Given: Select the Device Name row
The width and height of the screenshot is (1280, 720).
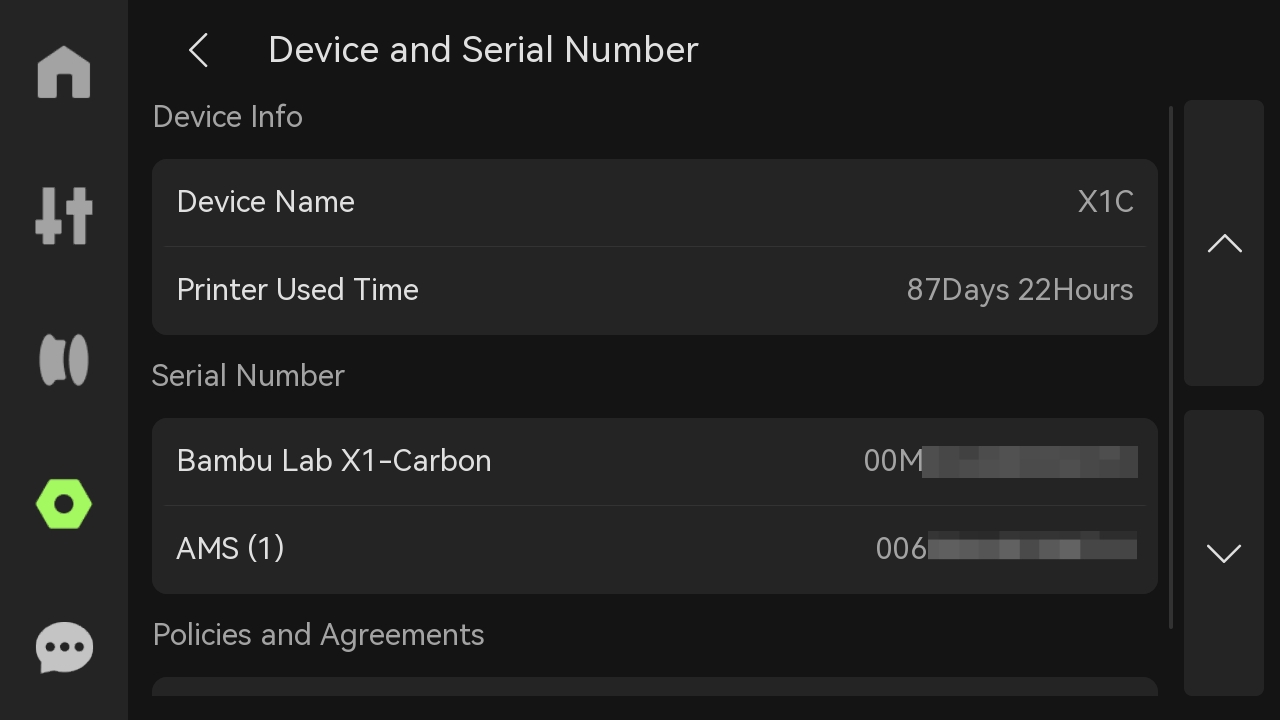Looking at the screenshot, I should pyautogui.click(x=655, y=203).
